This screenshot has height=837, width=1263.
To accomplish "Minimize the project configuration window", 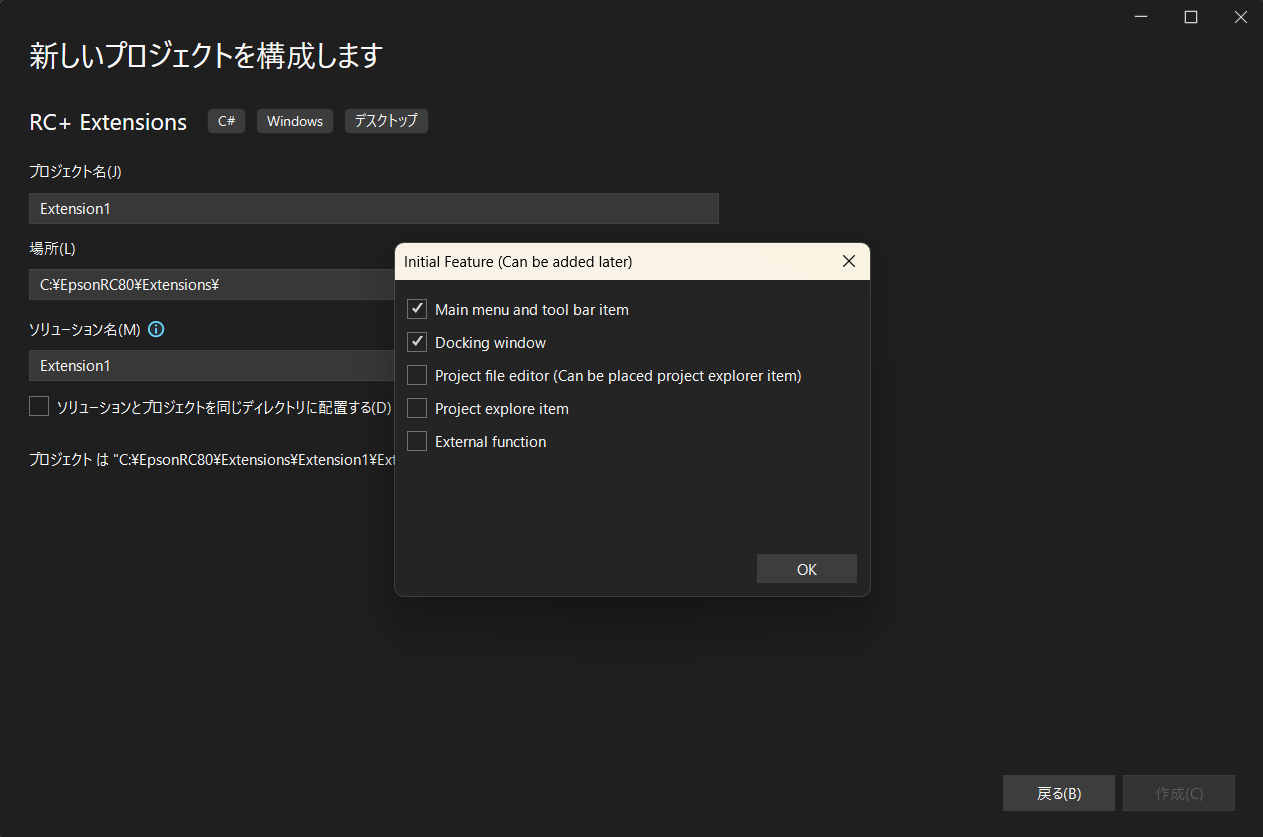I will point(1142,17).
